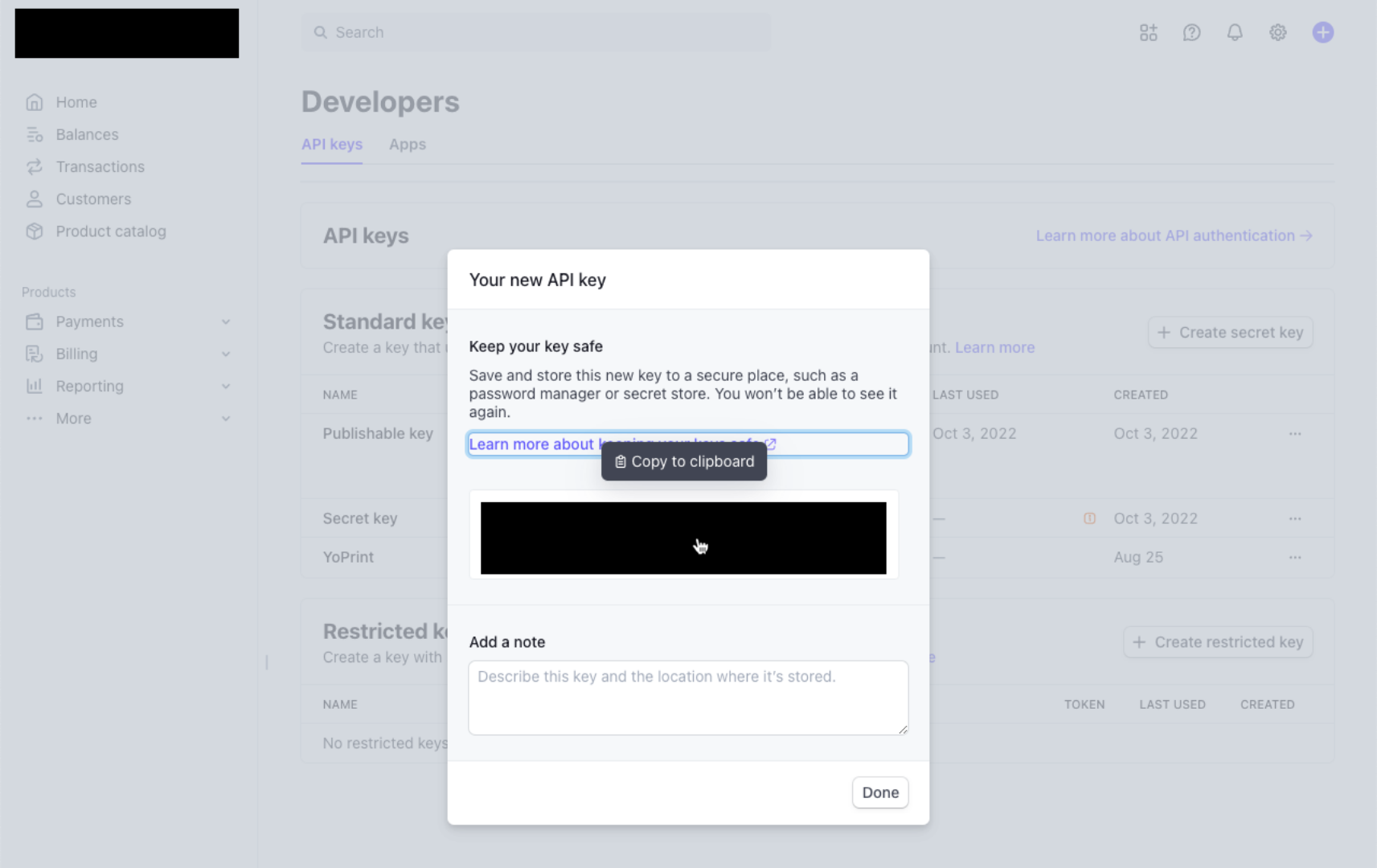Click the Publishable key row name
This screenshot has height=868, width=1377.
click(x=378, y=433)
